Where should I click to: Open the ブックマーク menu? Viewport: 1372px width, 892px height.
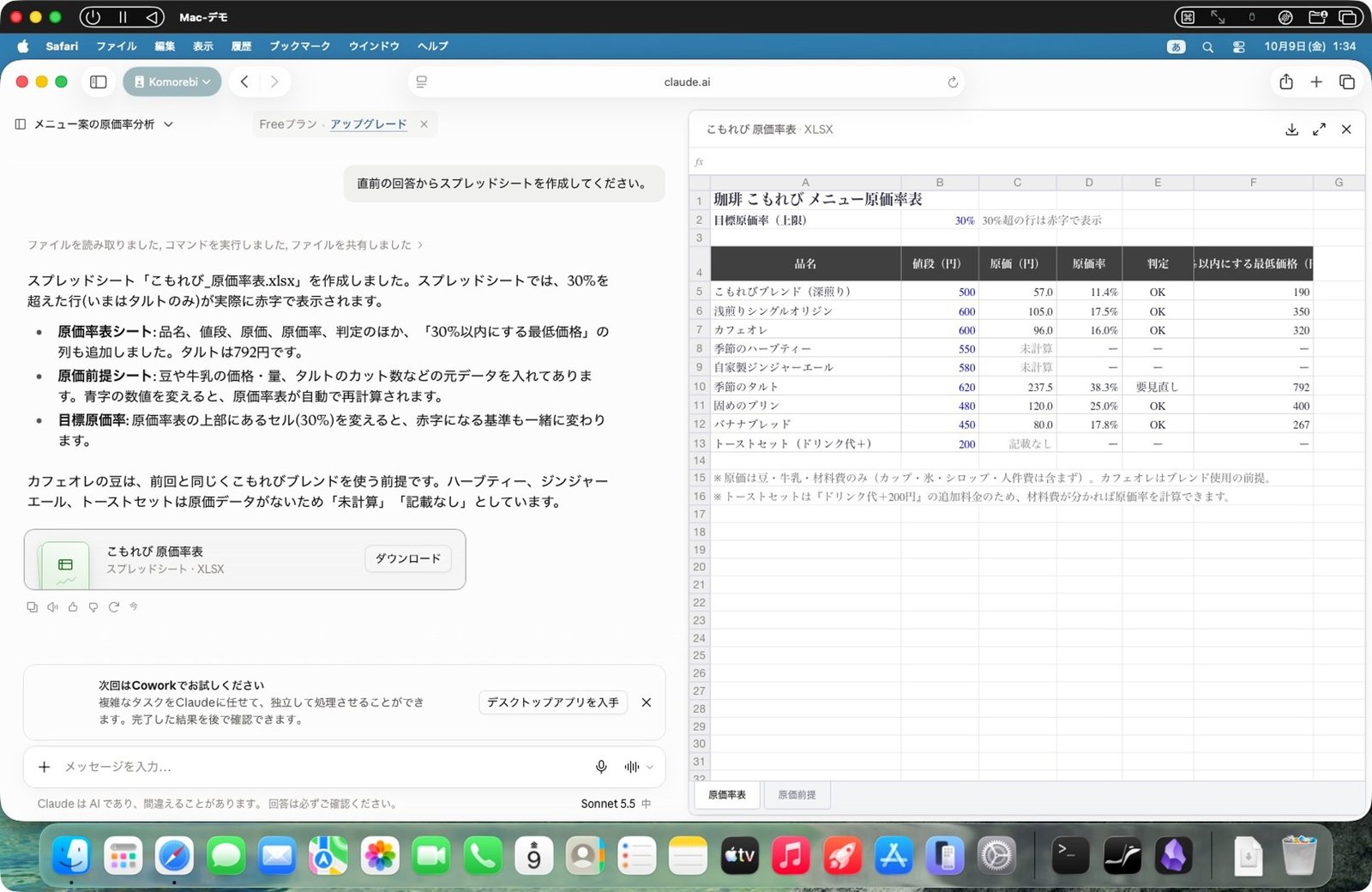299,46
